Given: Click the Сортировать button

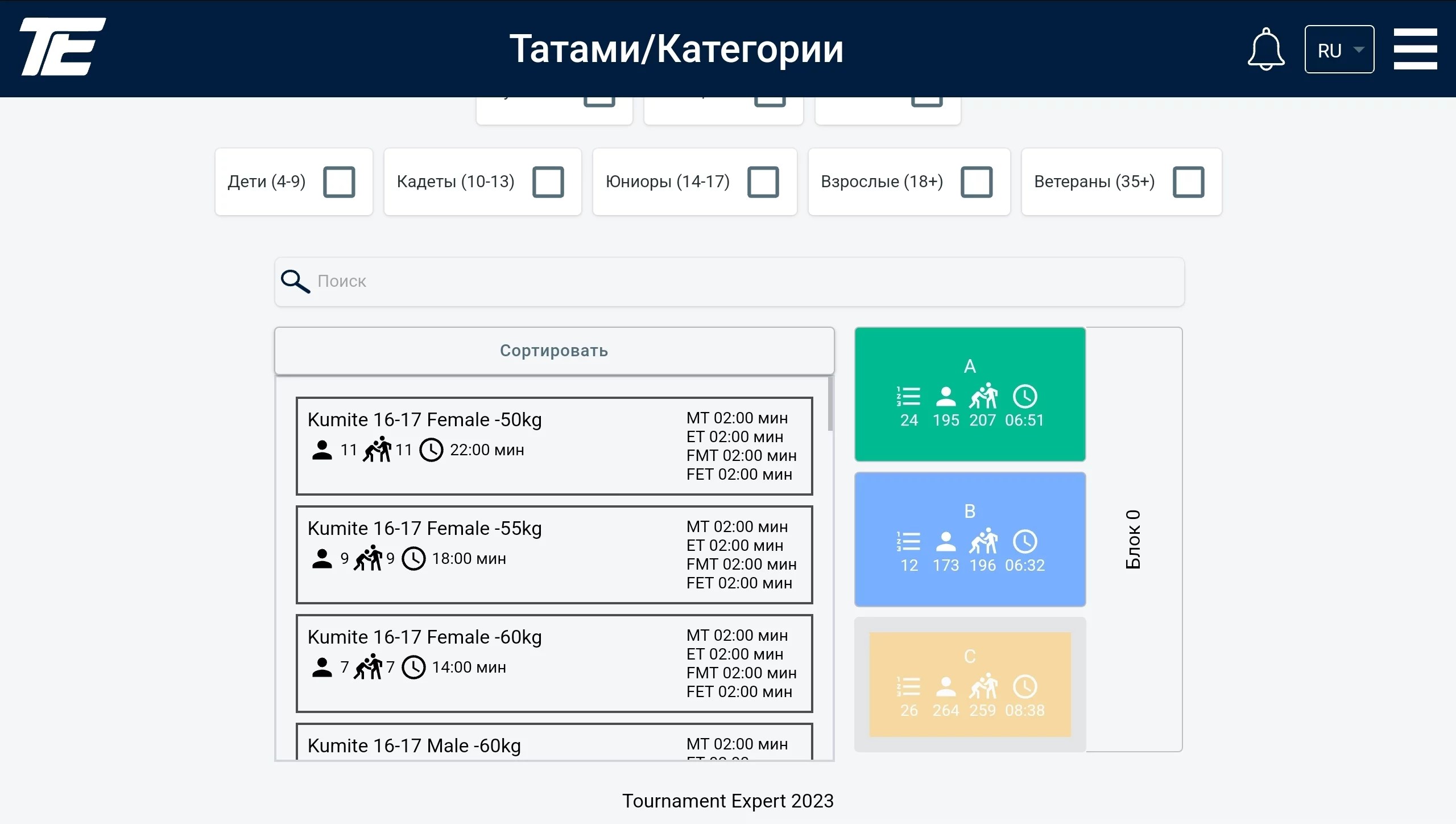Looking at the screenshot, I should point(554,351).
